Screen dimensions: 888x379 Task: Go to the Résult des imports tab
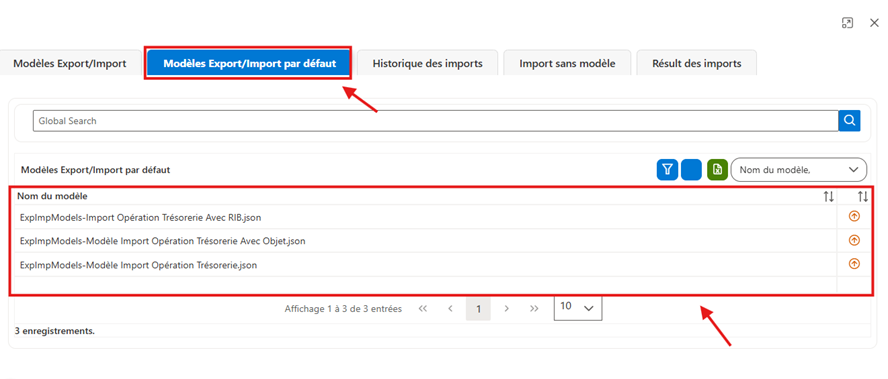tap(697, 63)
